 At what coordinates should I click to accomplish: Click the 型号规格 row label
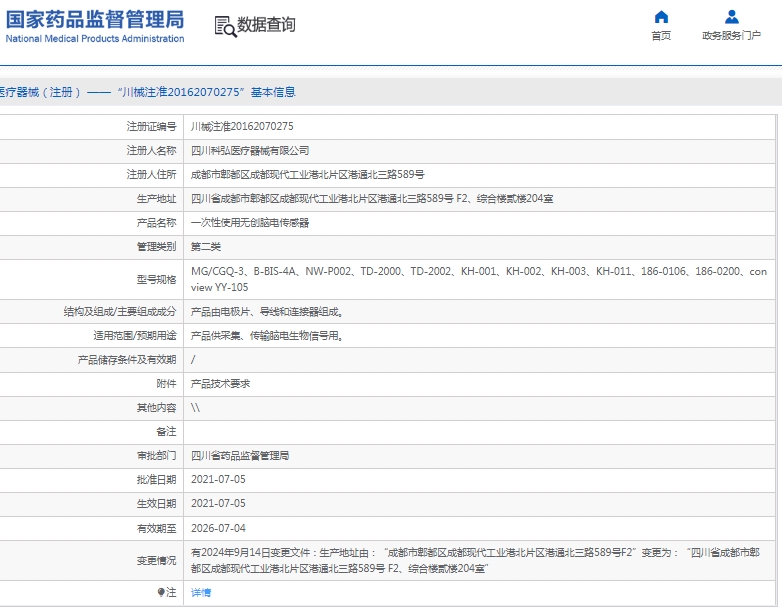click(x=157, y=279)
